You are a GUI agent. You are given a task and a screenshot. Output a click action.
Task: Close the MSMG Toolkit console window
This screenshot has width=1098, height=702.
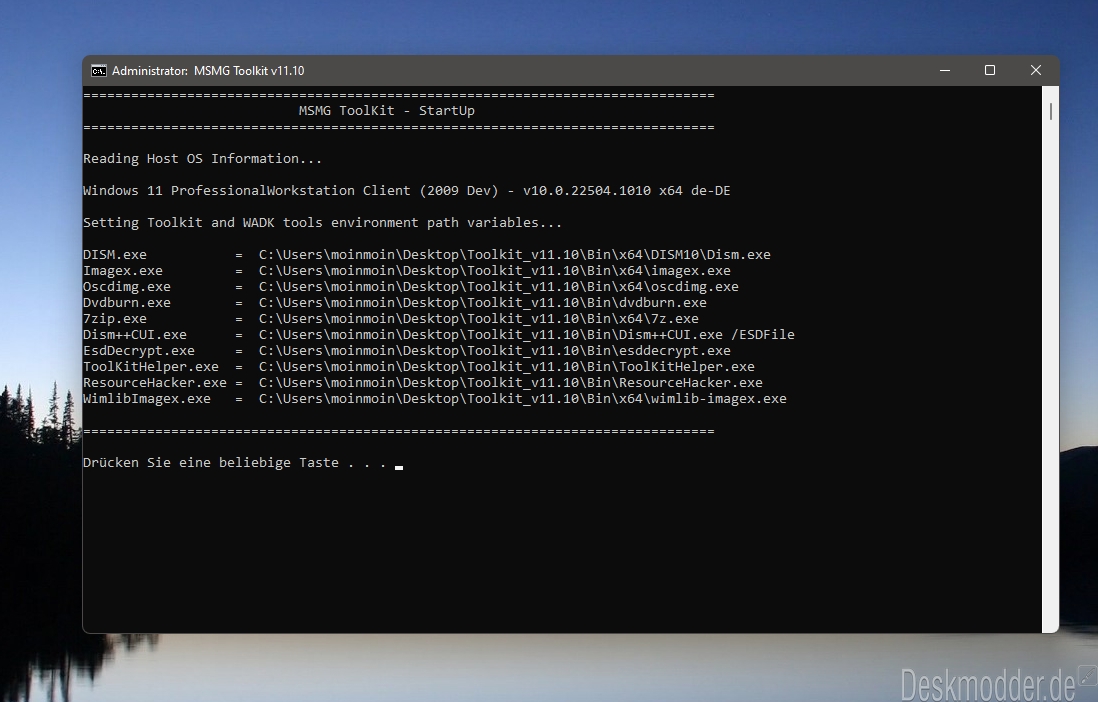[x=1036, y=70]
